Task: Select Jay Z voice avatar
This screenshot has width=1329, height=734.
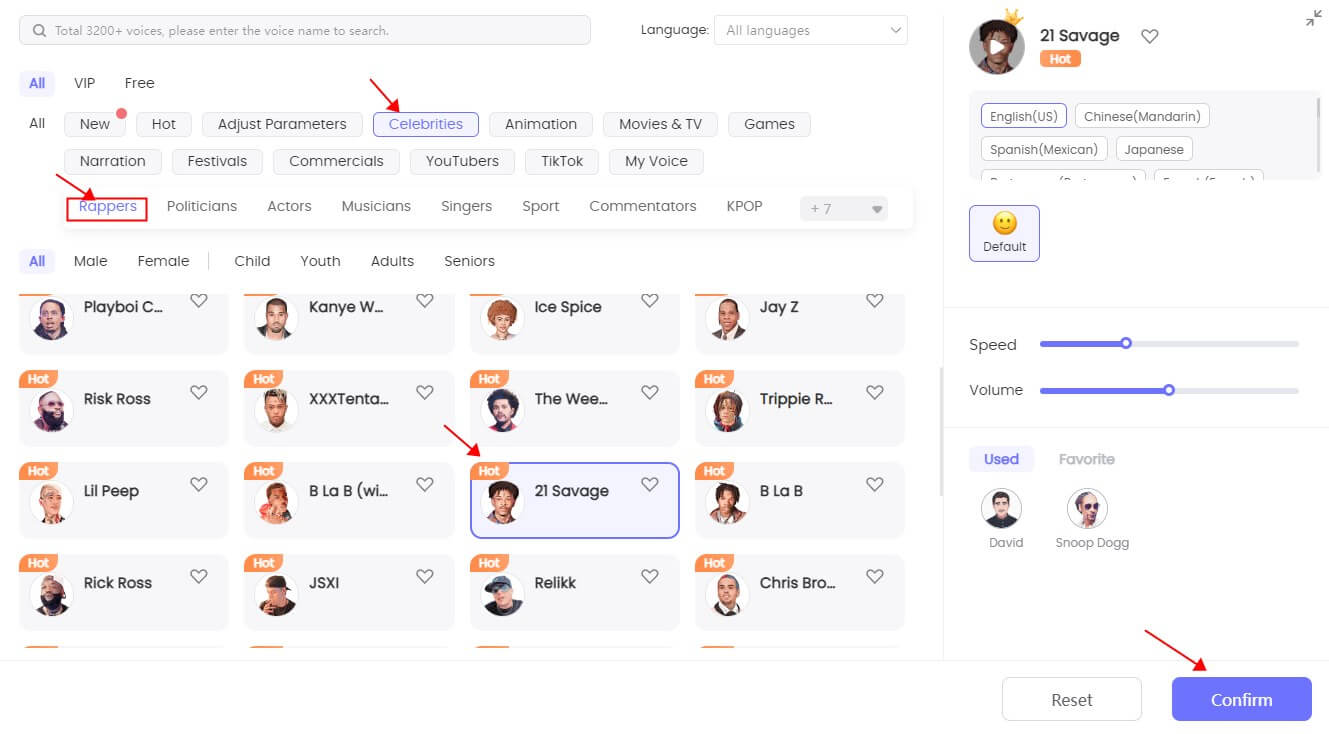Action: click(727, 318)
